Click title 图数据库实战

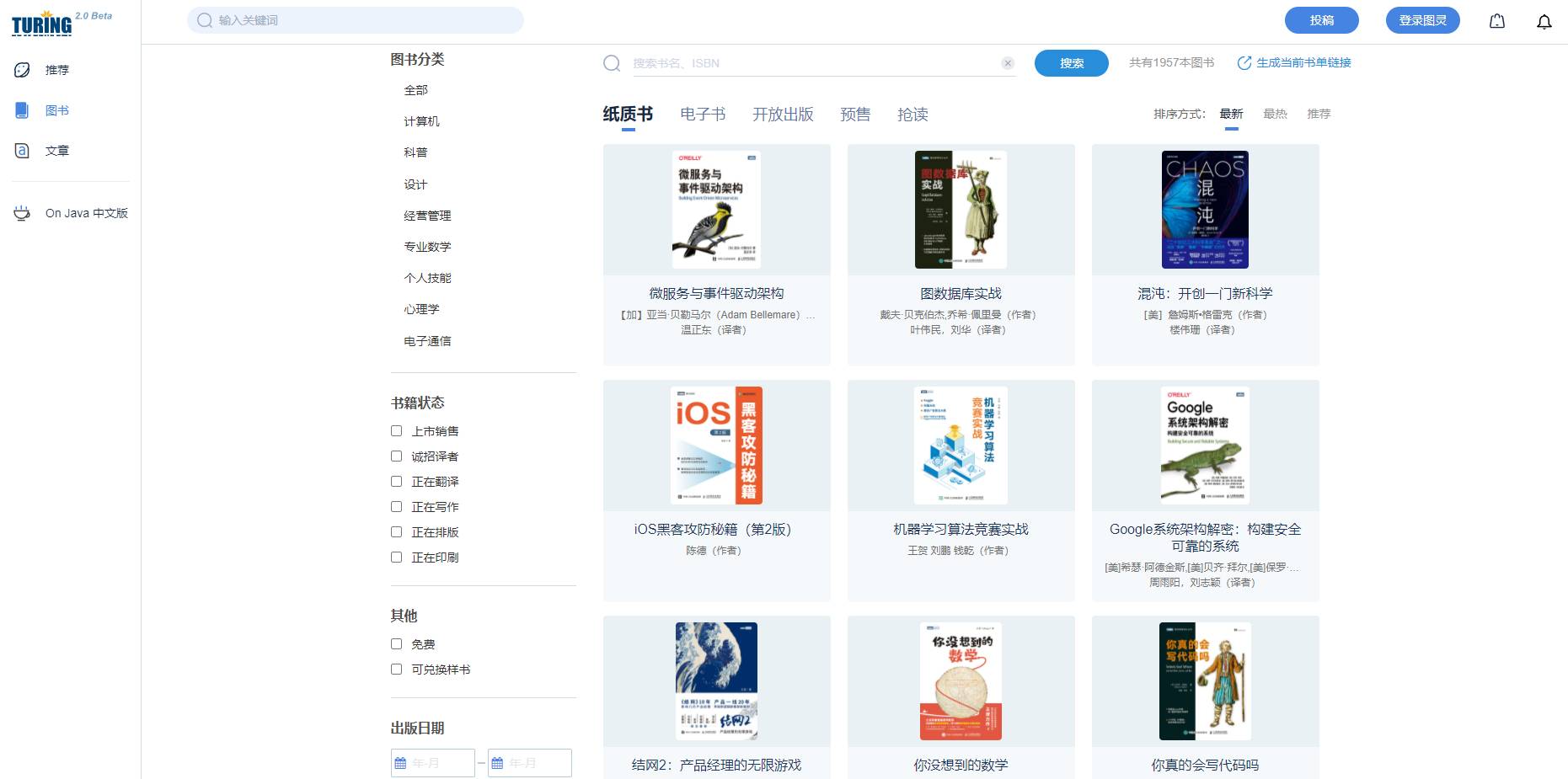[x=961, y=294]
